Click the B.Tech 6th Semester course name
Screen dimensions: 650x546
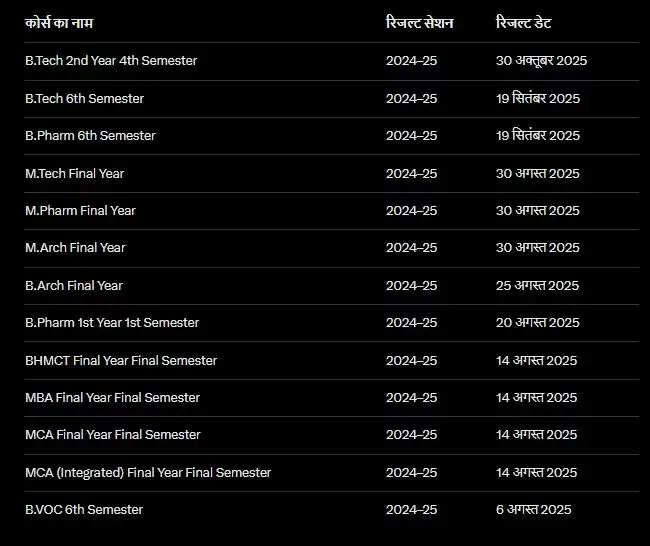(84, 98)
